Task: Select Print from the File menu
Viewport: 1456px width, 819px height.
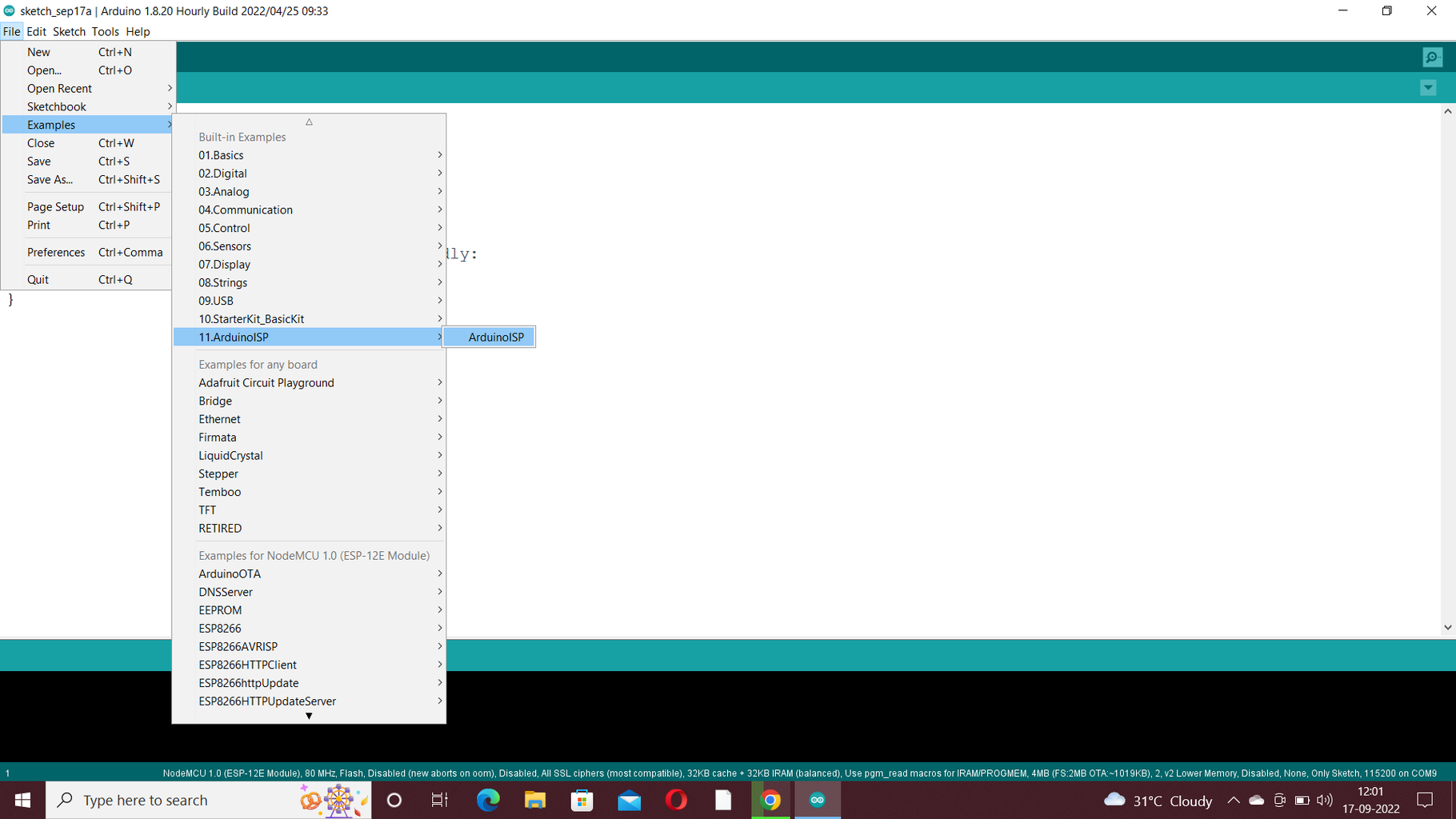Action: click(x=88, y=225)
